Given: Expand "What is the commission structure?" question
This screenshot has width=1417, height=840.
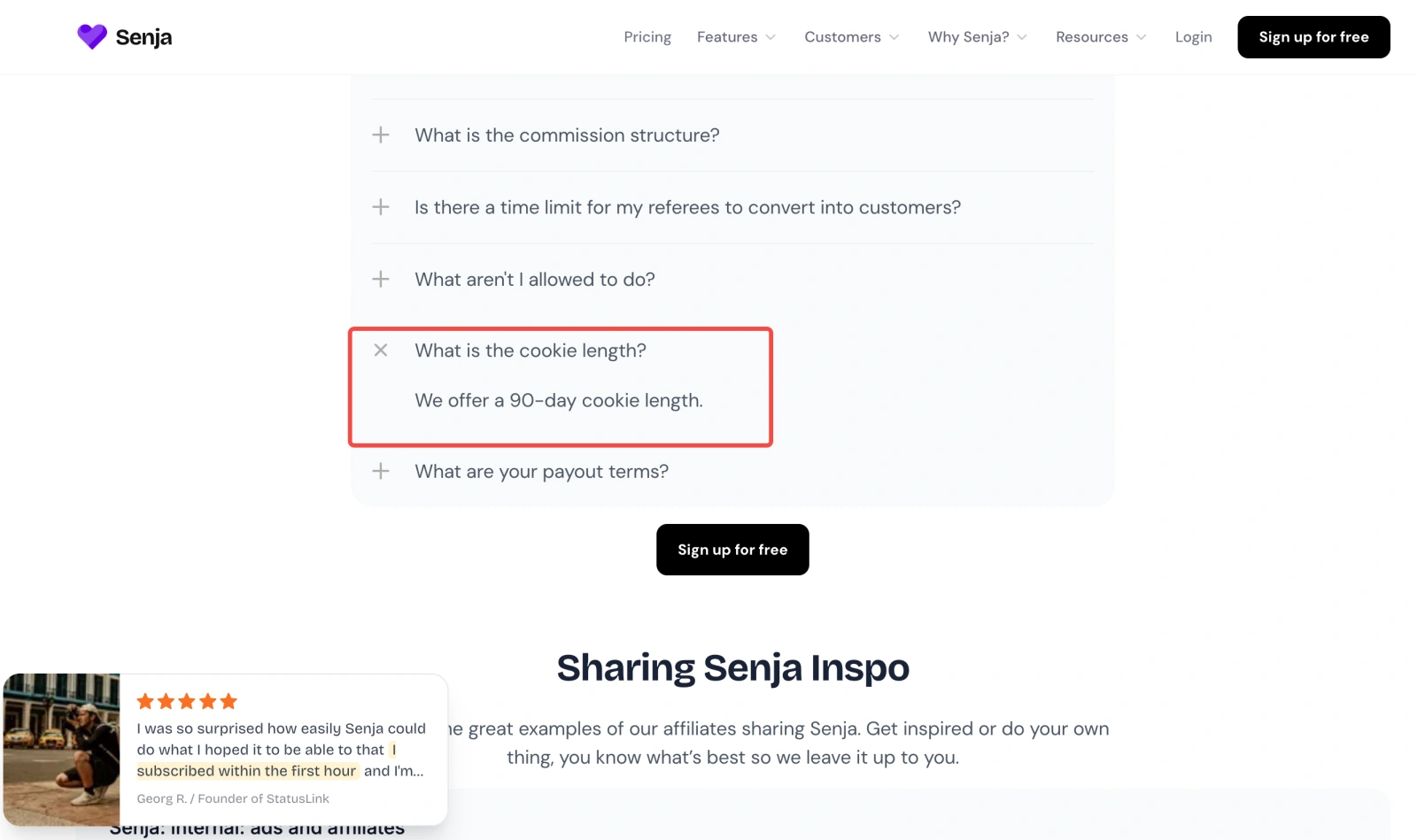Looking at the screenshot, I should tap(567, 135).
